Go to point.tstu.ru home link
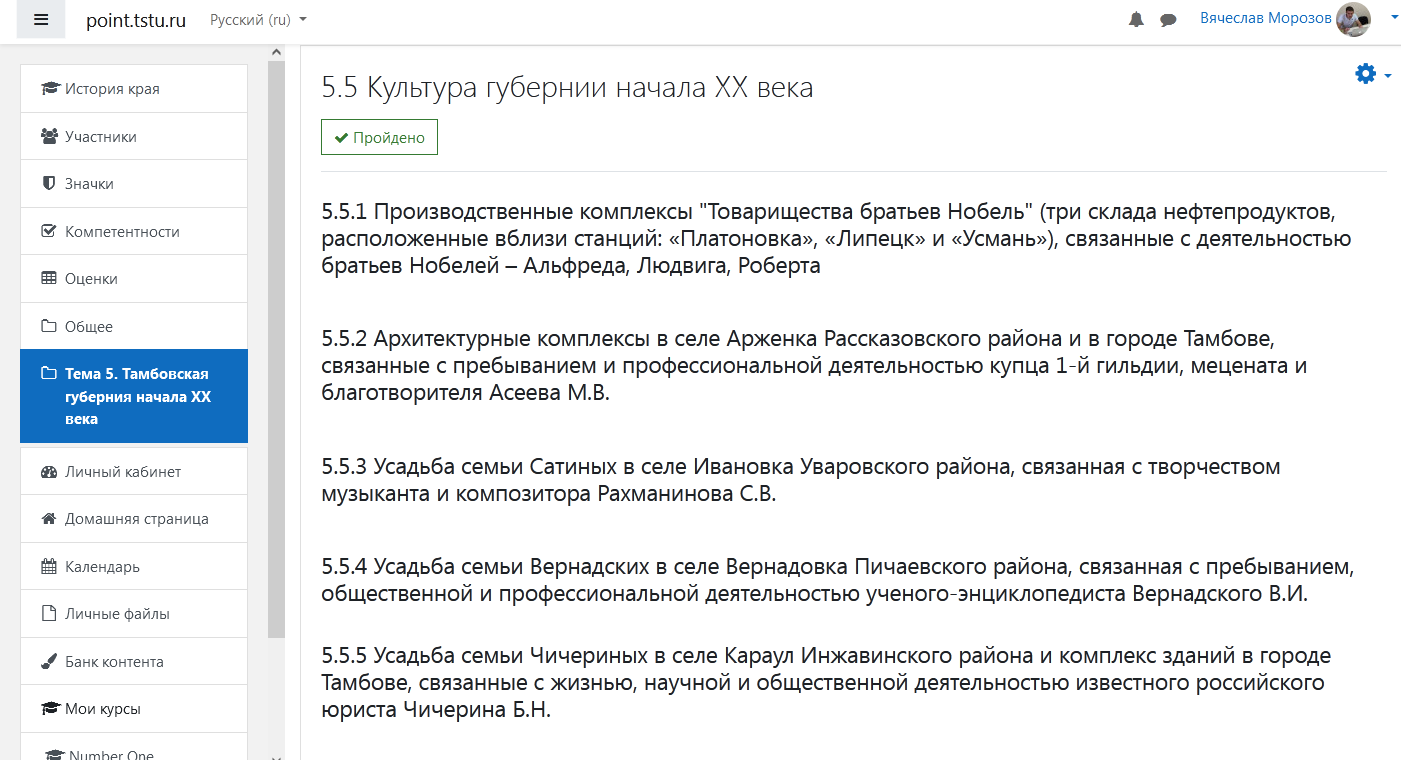1401x760 pixels. coord(136,20)
